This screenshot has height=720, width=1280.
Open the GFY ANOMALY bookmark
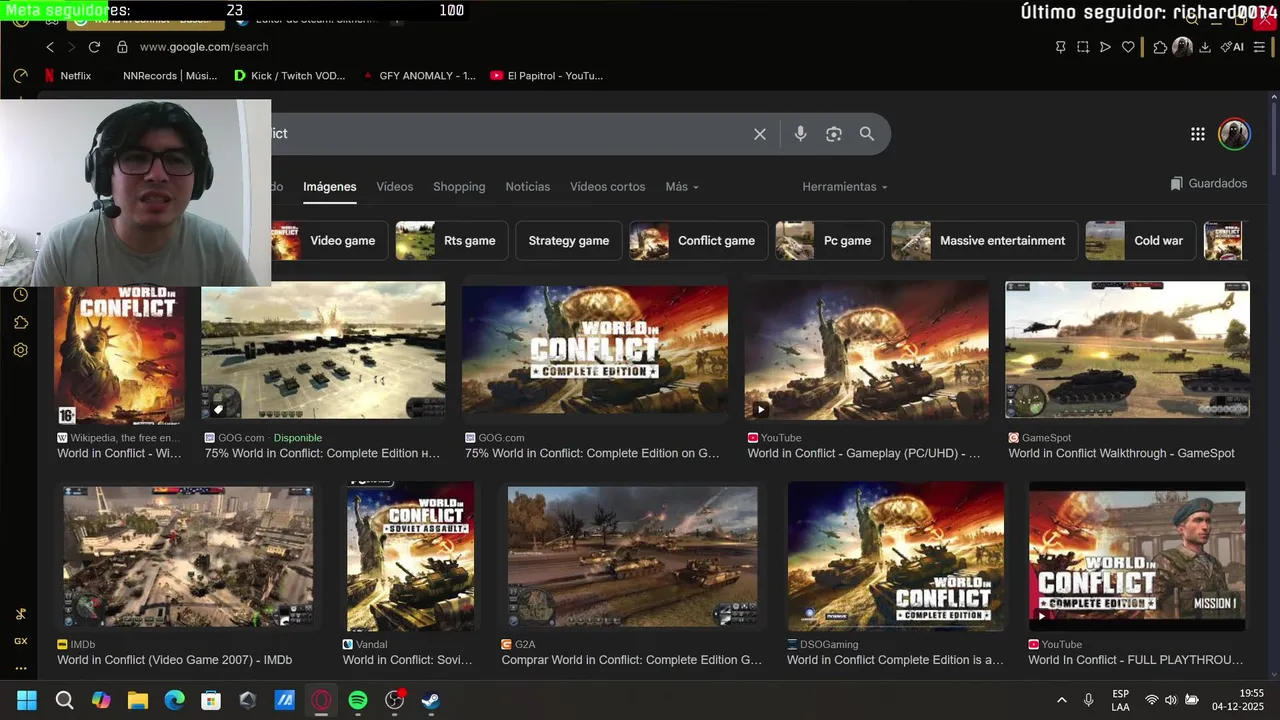click(x=419, y=76)
